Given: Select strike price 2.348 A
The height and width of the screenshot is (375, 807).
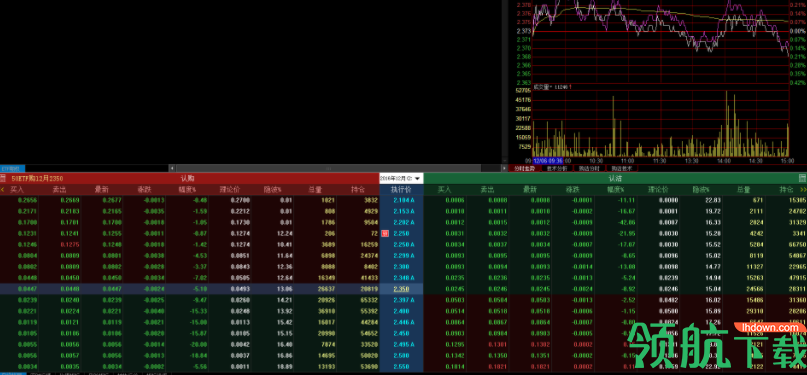Looking at the screenshot, I should click(404, 278).
